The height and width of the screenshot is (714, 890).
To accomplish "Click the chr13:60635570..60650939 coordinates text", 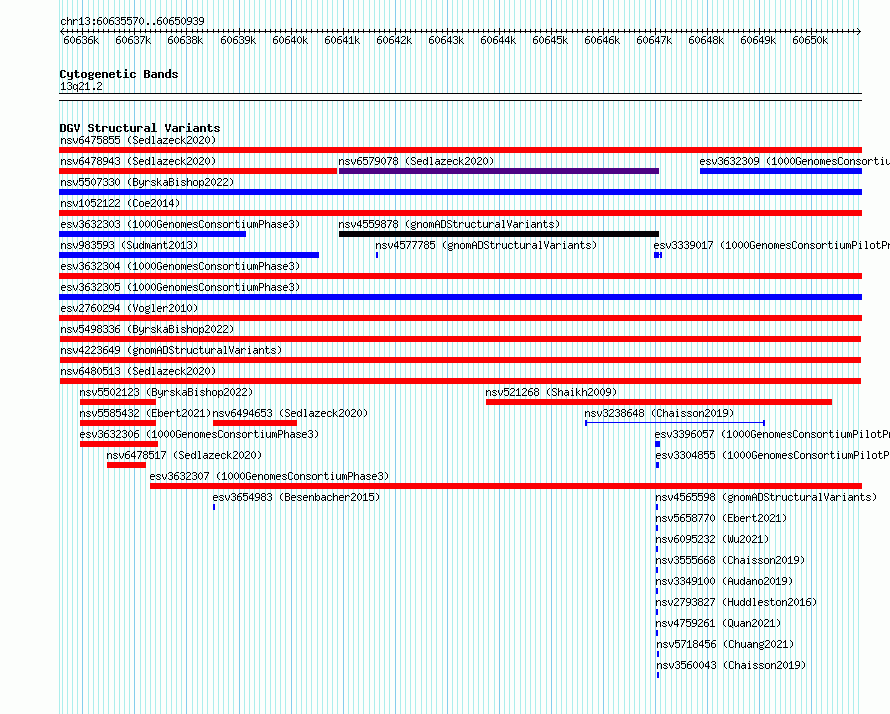I will click(132, 21).
